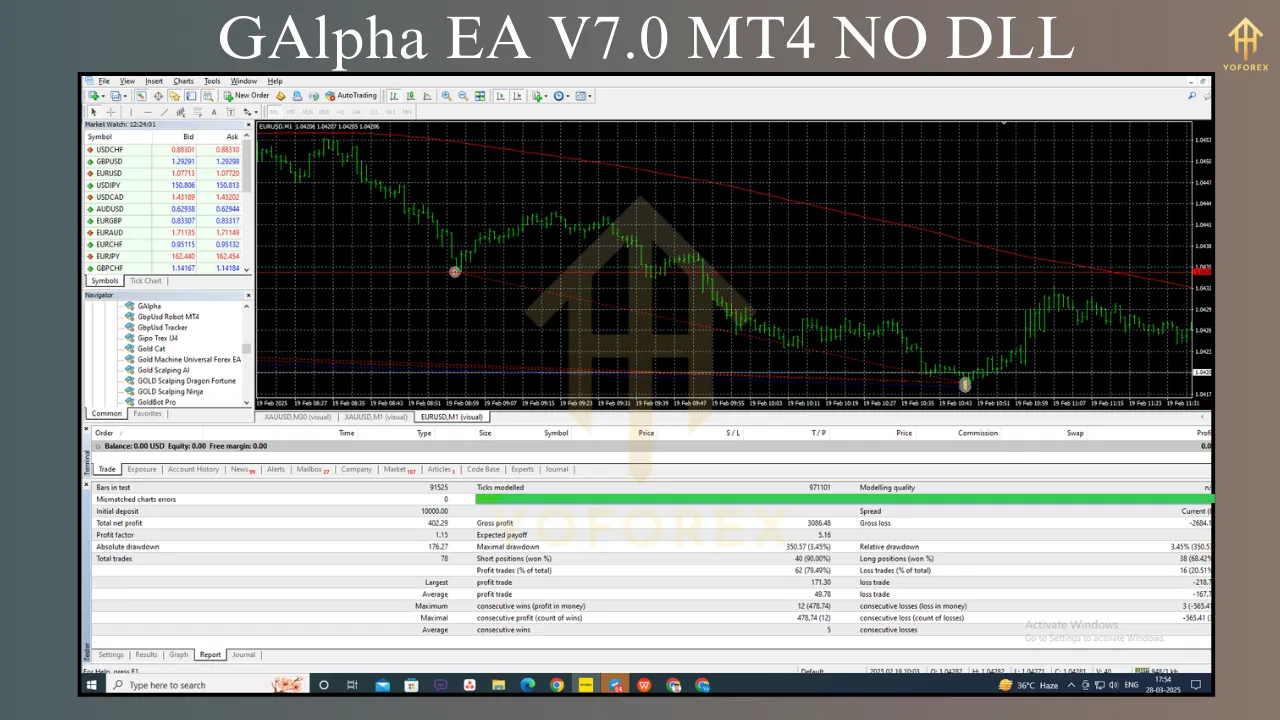This screenshot has height=720, width=1280.
Task: Toggle the Terminal window icon
Action: coord(191,96)
